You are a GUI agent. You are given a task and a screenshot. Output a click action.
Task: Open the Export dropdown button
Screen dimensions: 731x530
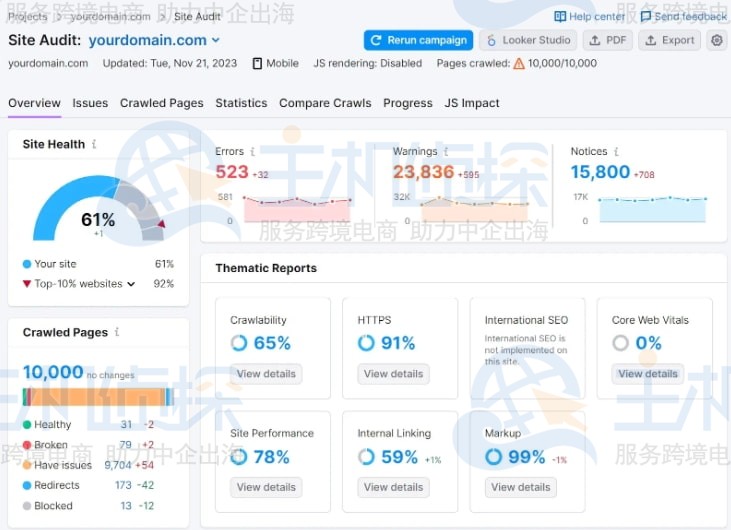click(669, 40)
